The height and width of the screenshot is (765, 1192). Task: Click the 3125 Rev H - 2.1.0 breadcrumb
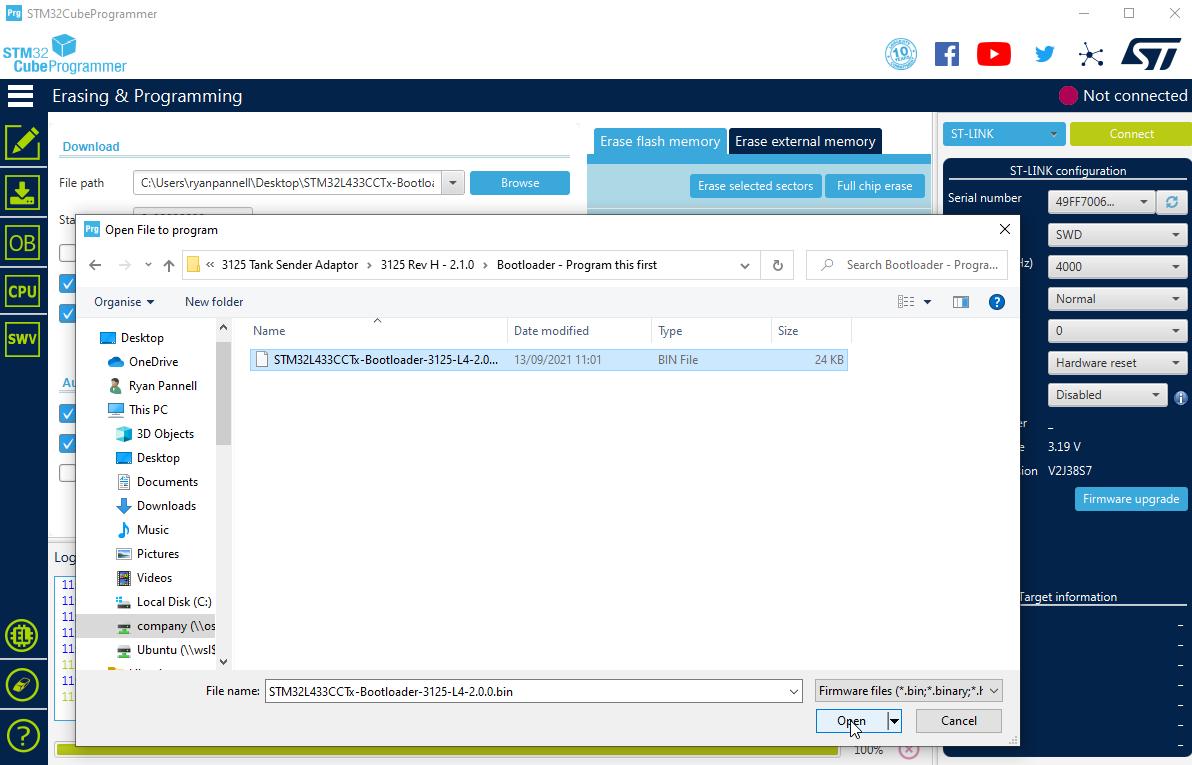click(427, 265)
